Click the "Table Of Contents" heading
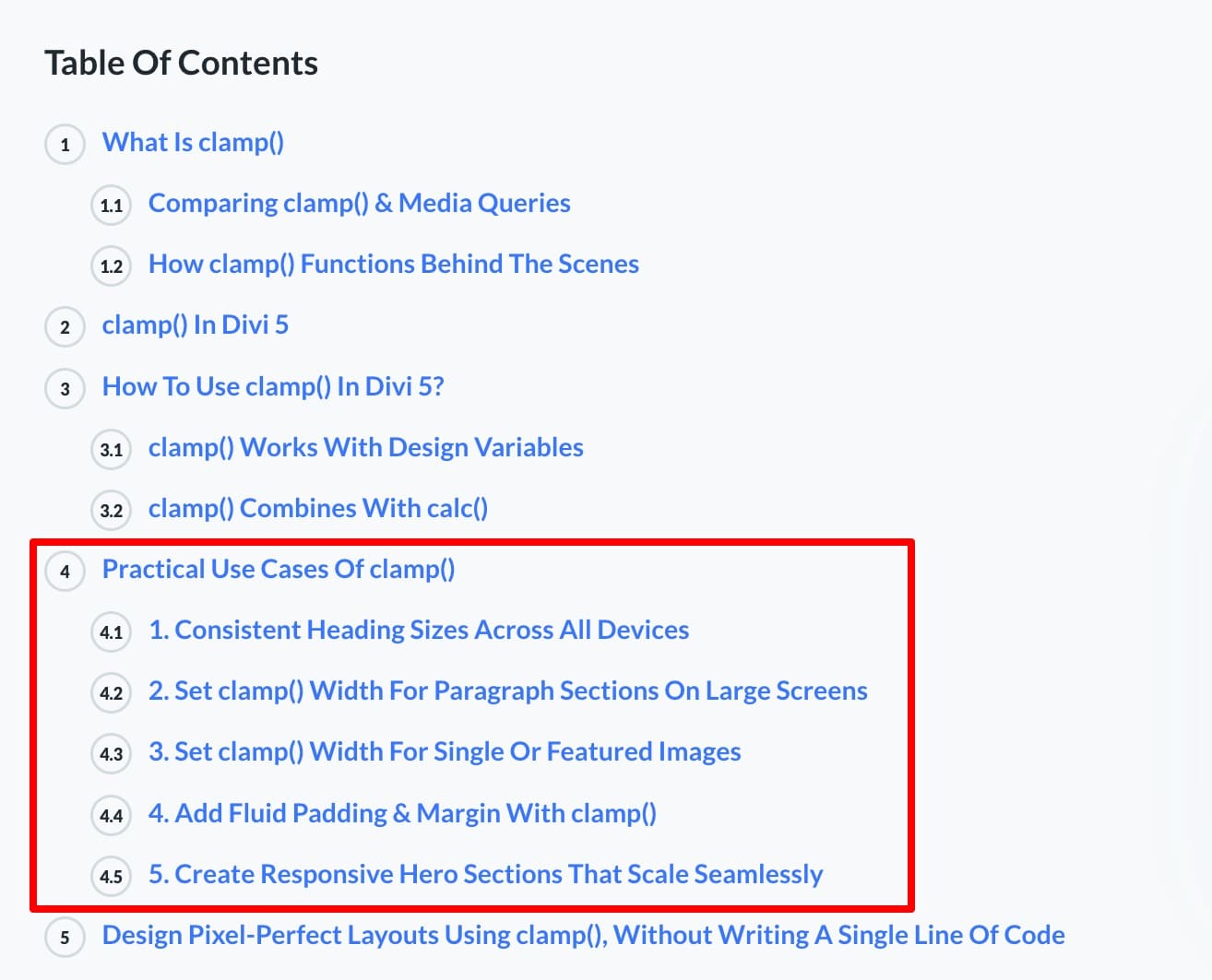The image size is (1212, 980). (x=182, y=63)
